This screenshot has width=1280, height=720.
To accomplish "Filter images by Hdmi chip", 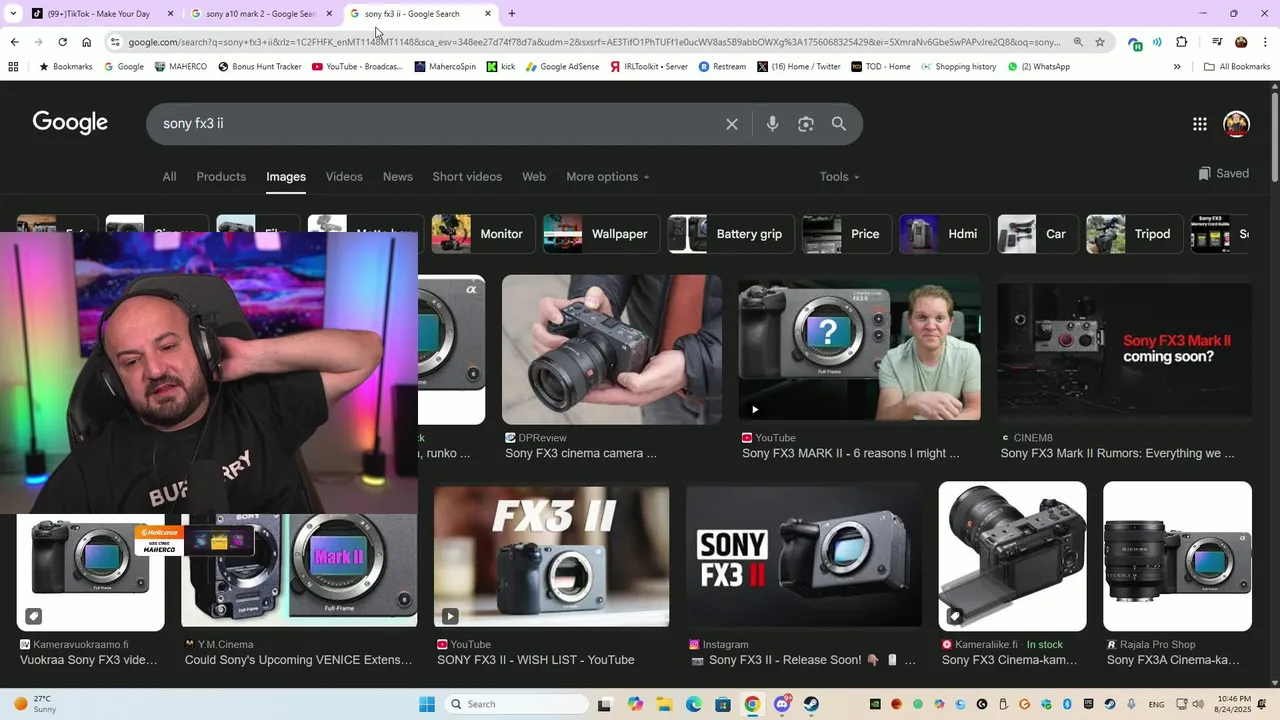I will pyautogui.click(x=943, y=234).
